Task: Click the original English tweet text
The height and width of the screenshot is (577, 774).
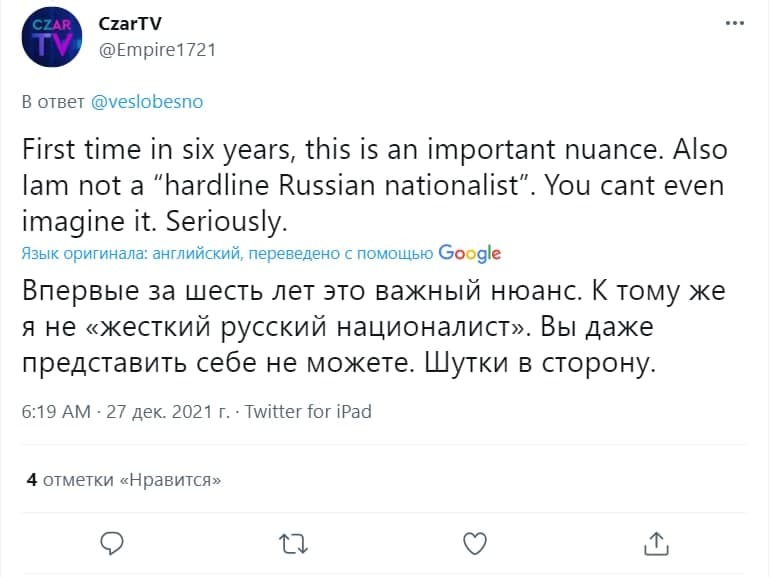Action: (375, 185)
